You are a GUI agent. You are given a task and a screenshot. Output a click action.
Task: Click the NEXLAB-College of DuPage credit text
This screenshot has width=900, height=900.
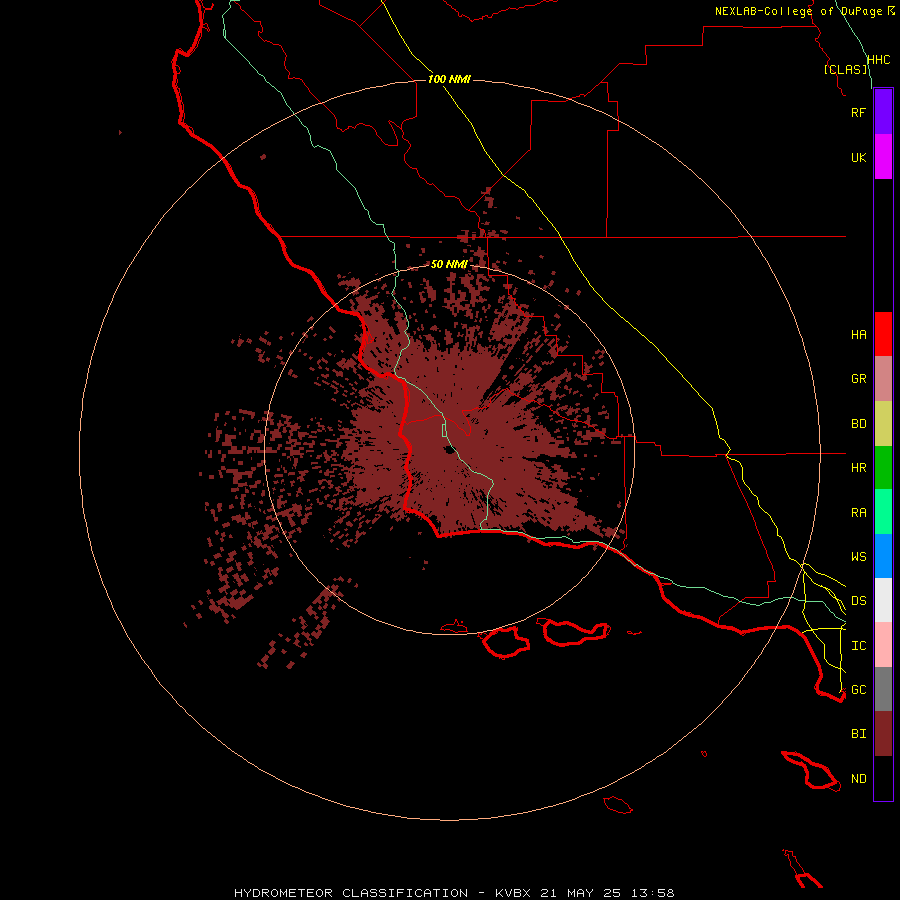(x=798, y=11)
